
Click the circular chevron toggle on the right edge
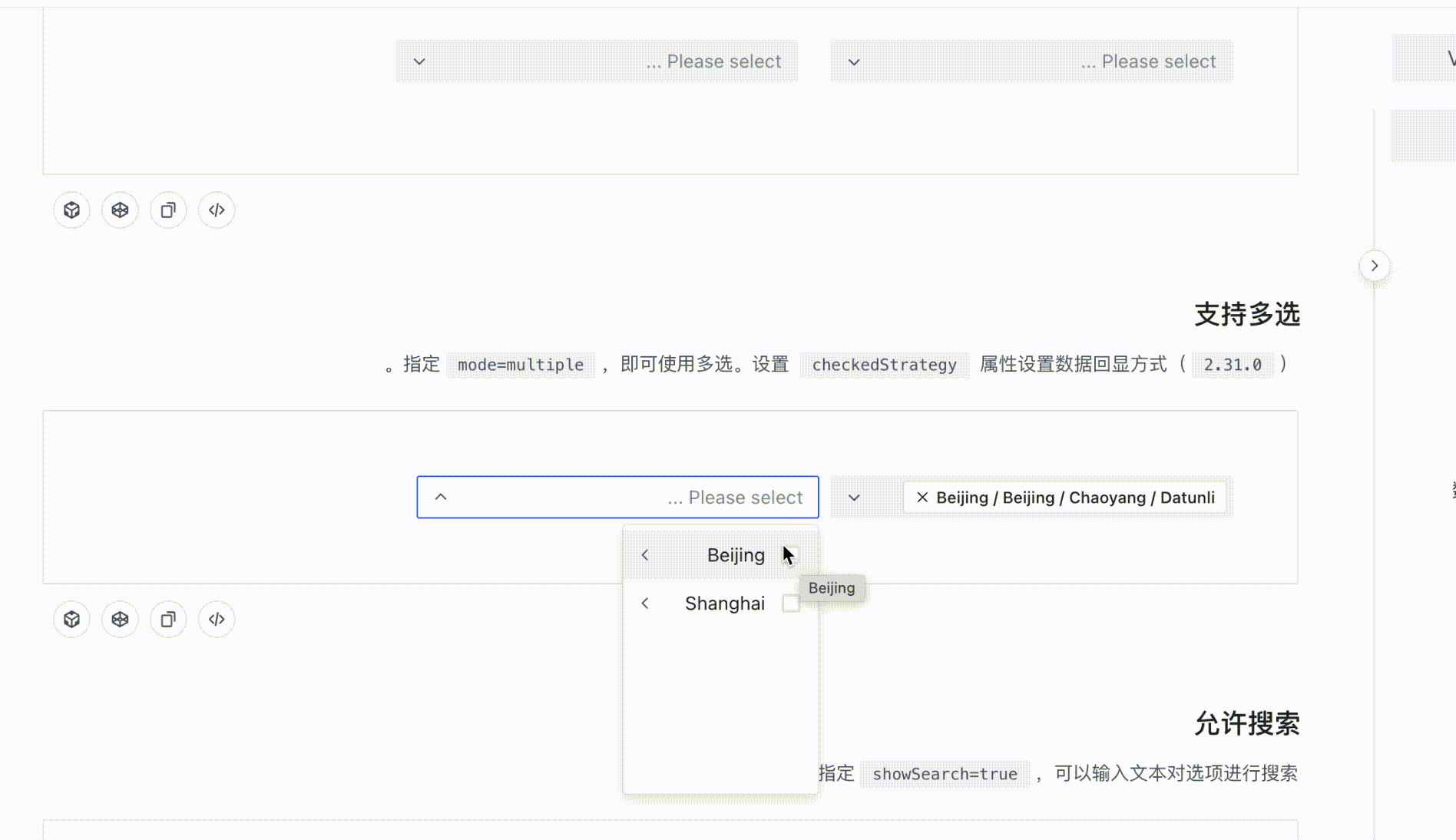[x=1374, y=266]
